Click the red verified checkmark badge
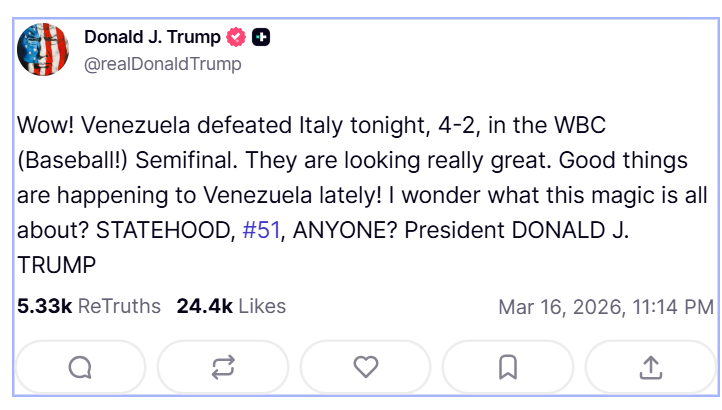Screen dimensions: 722x410 [x=237, y=38]
